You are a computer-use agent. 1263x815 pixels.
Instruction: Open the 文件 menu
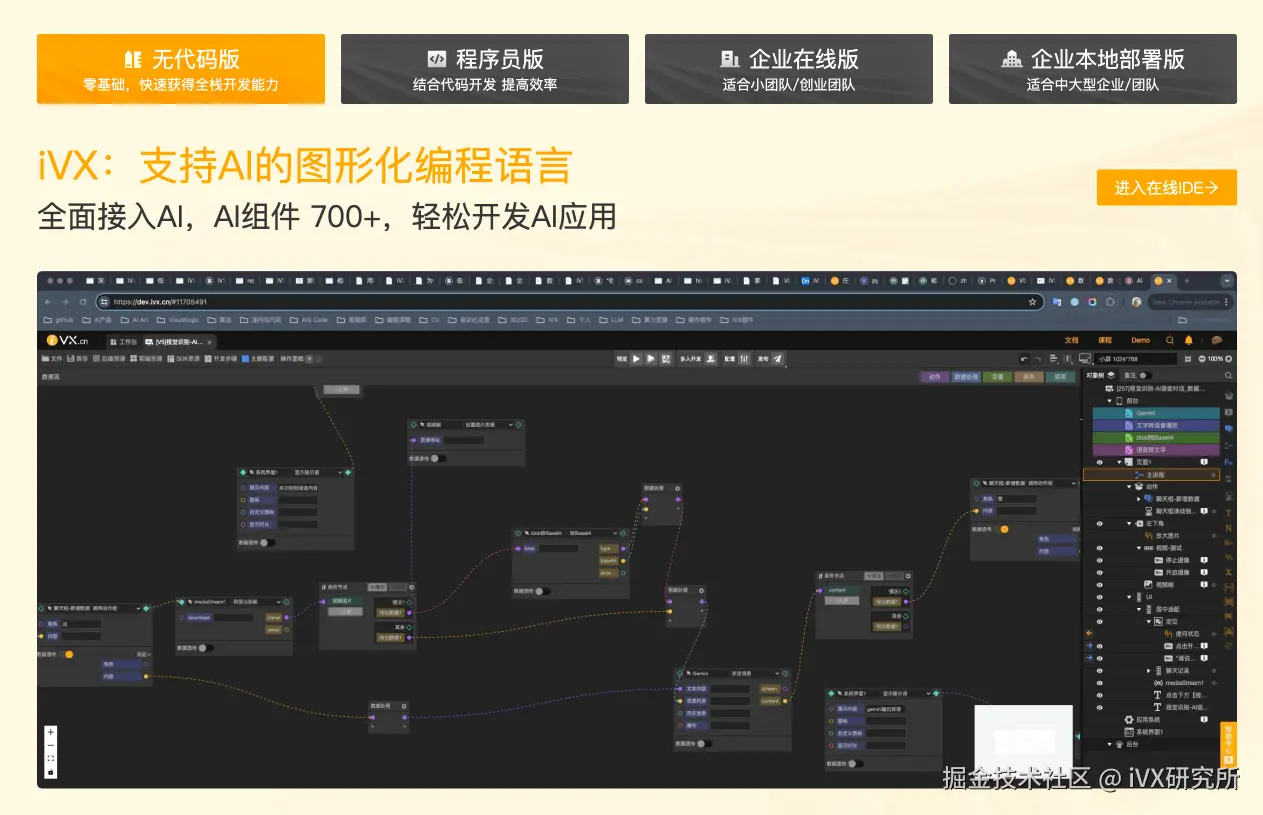click(52, 358)
